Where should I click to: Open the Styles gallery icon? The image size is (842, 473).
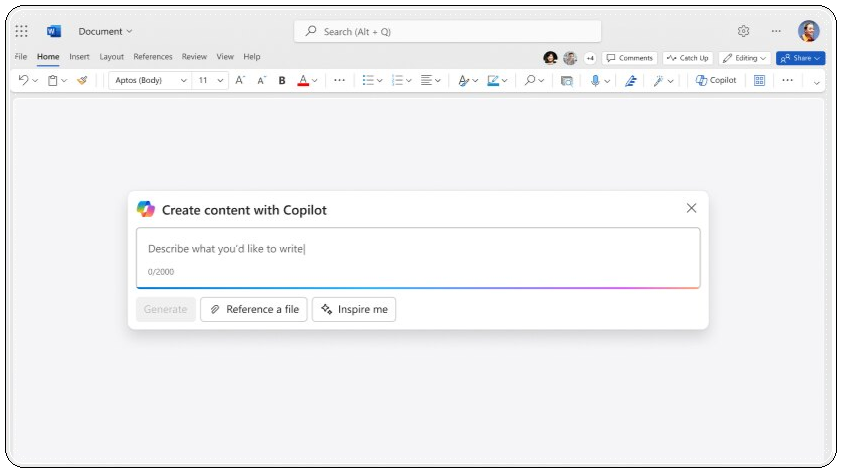[x=463, y=81]
